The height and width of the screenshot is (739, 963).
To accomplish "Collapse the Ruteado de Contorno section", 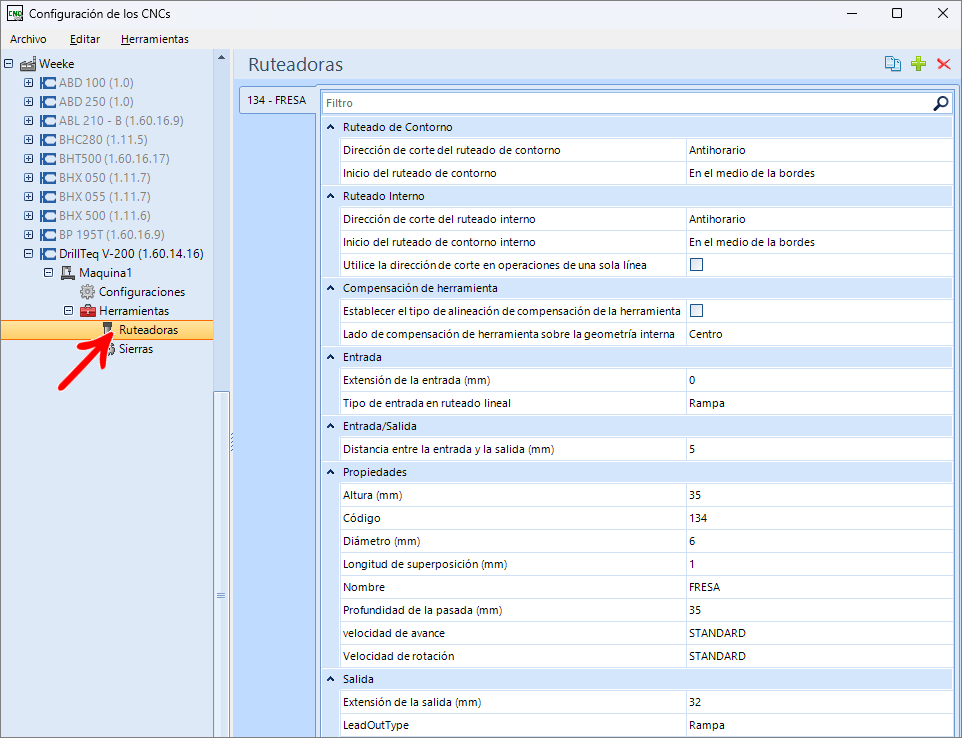I will [331, 127].
